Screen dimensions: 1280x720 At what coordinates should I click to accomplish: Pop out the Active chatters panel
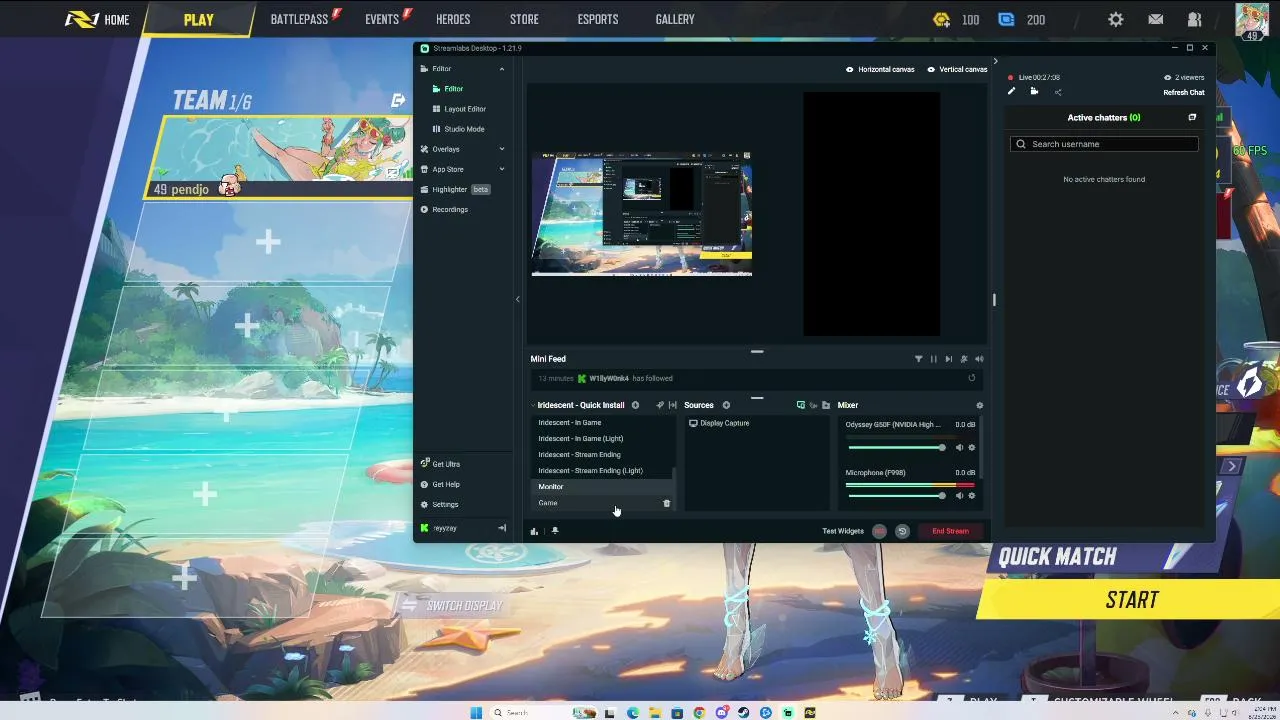[x=1192, y=117]
